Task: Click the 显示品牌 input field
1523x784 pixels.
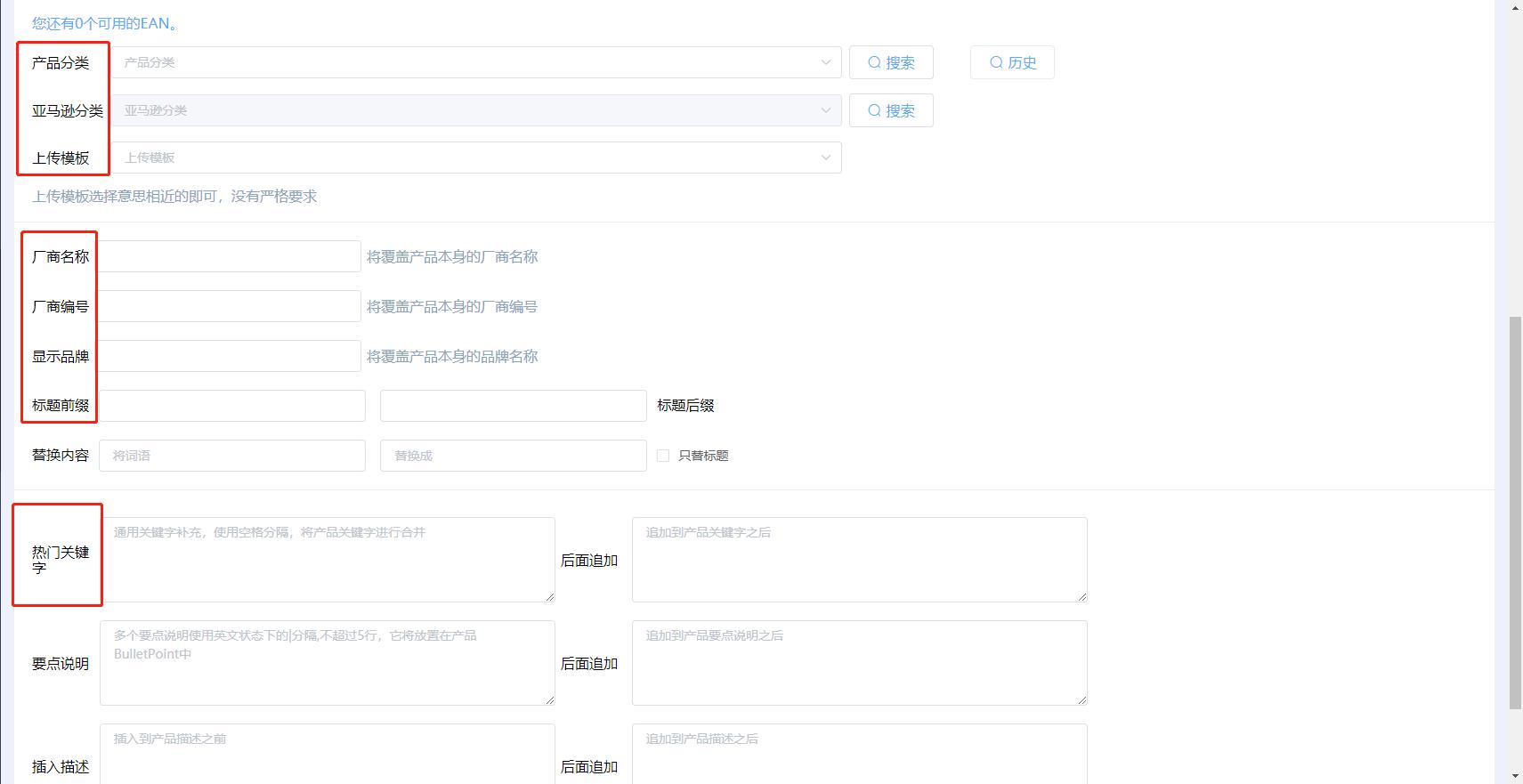Action: click(x=230, y=356)
